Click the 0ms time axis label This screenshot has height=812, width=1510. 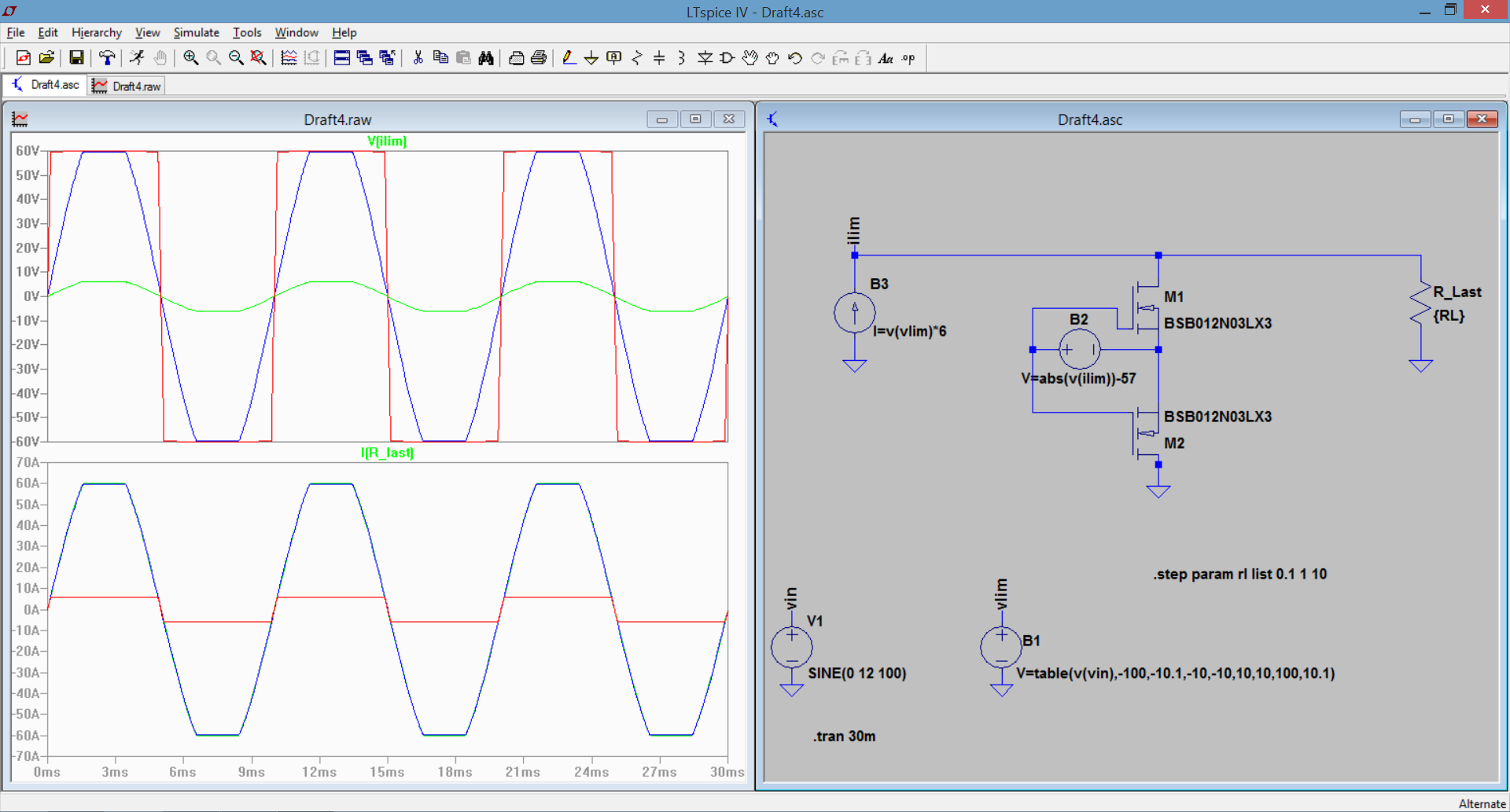(47, 772)
